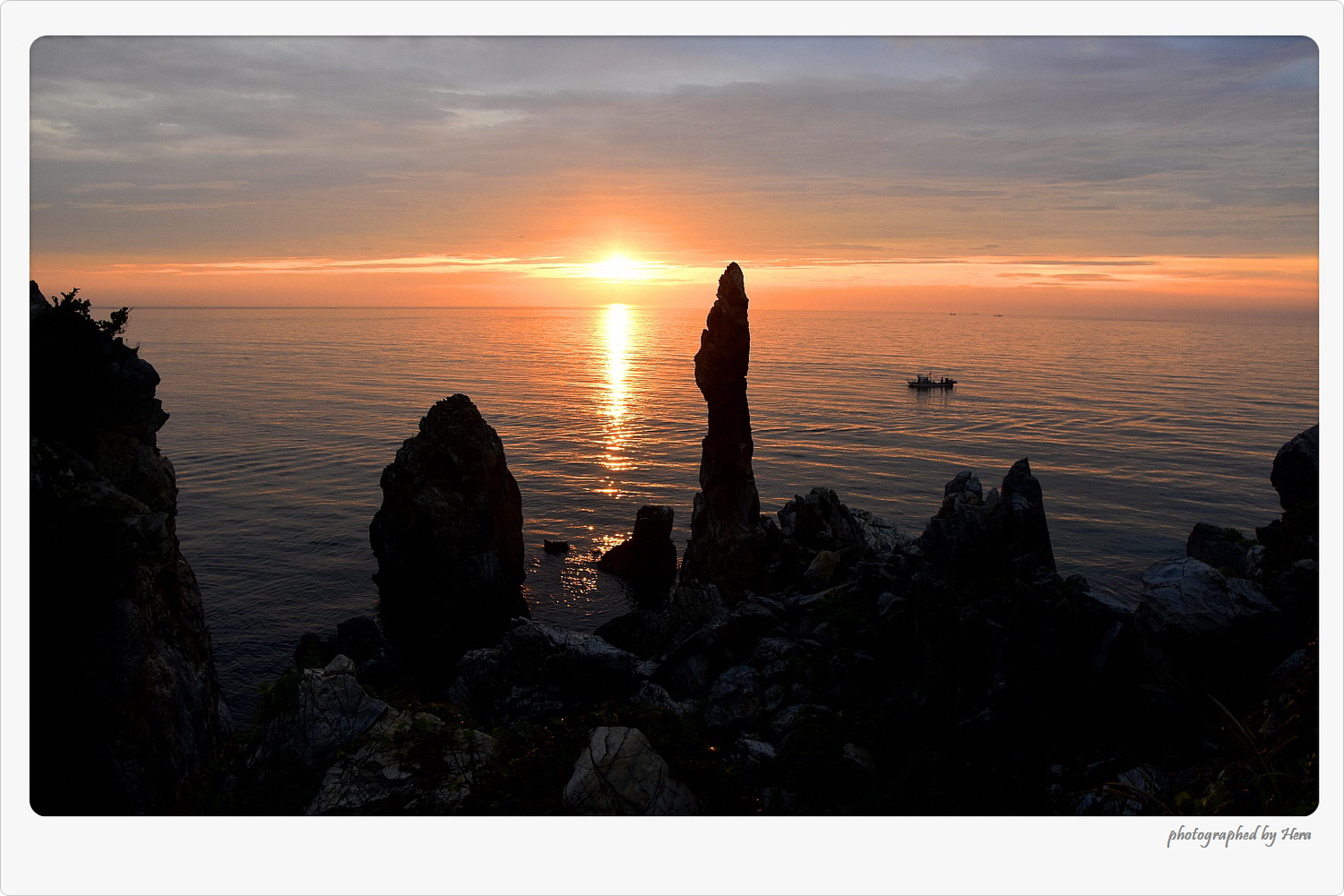The image size is (1344, 896).
Task: Click the orange cloud streak left of sun
Action: pyautogui.click(x=358, y=265)
